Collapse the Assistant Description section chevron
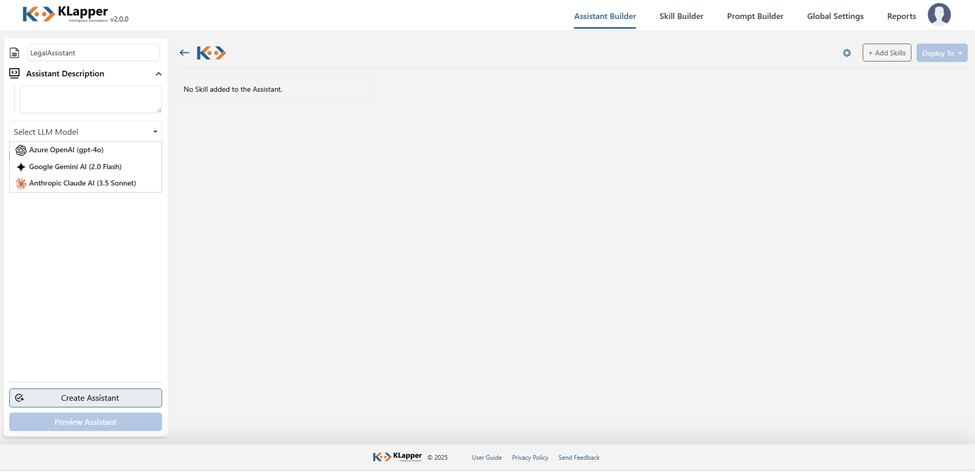 click(159, 74)
